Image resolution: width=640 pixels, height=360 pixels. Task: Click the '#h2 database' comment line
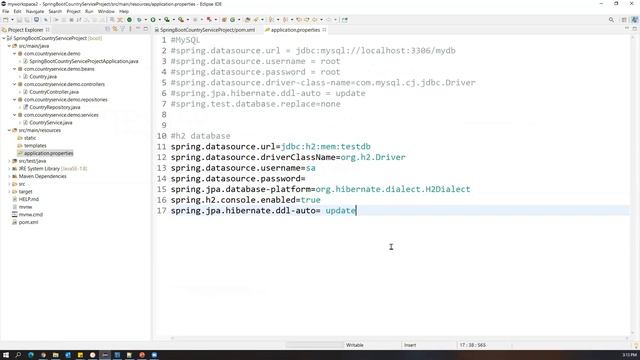click(x=200, y=136)
